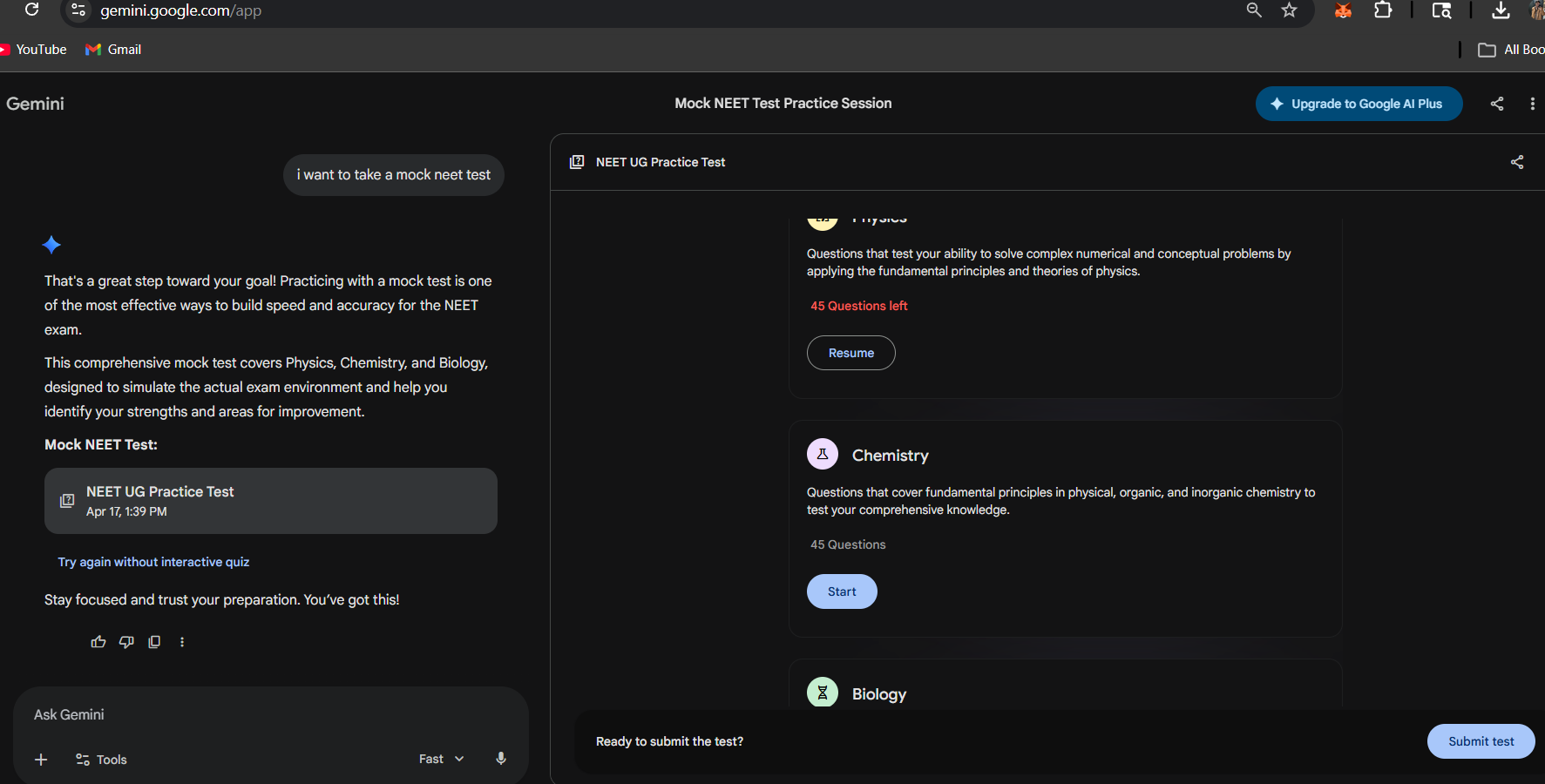Give a thumbs down to Gemini's response

(125, 642)
